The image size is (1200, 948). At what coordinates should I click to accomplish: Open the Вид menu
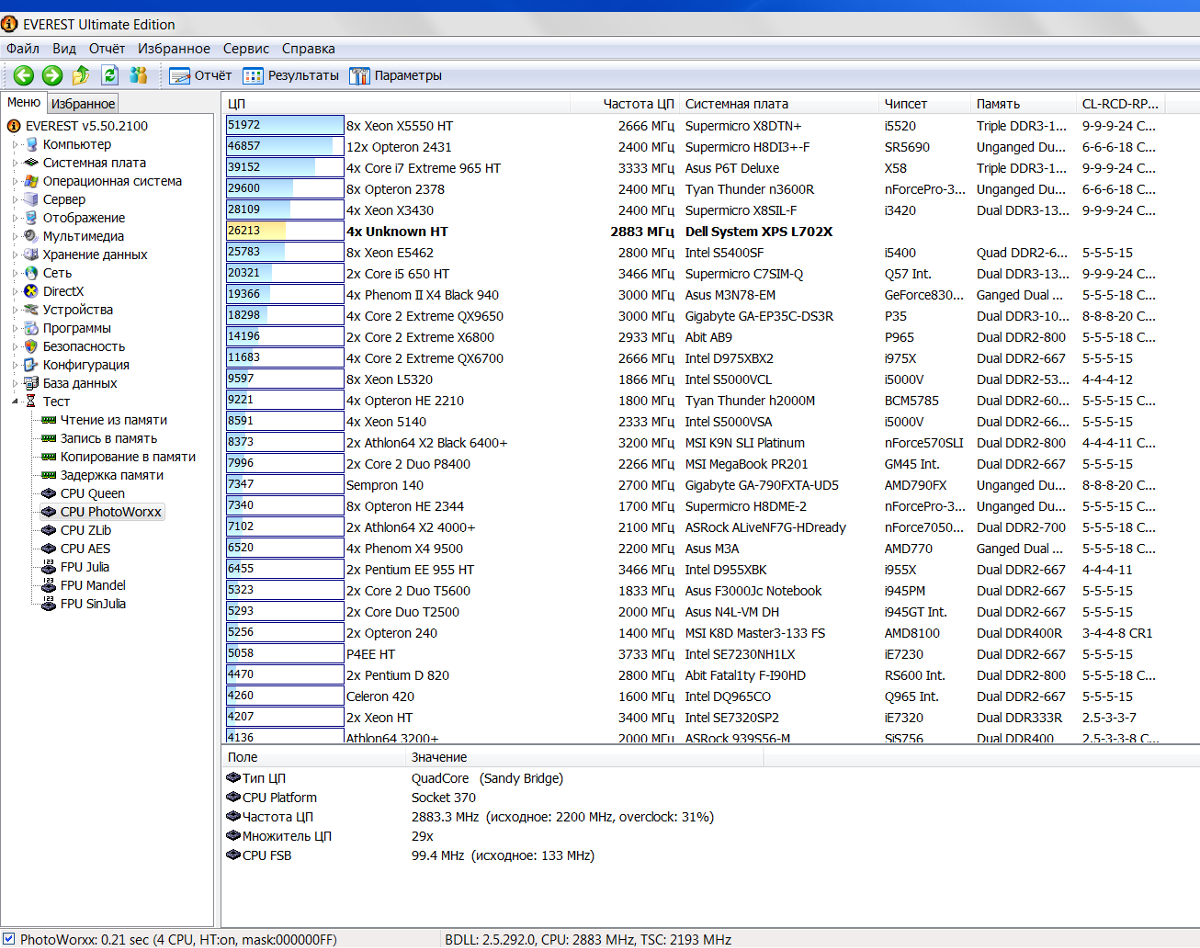tap(64, 48)
